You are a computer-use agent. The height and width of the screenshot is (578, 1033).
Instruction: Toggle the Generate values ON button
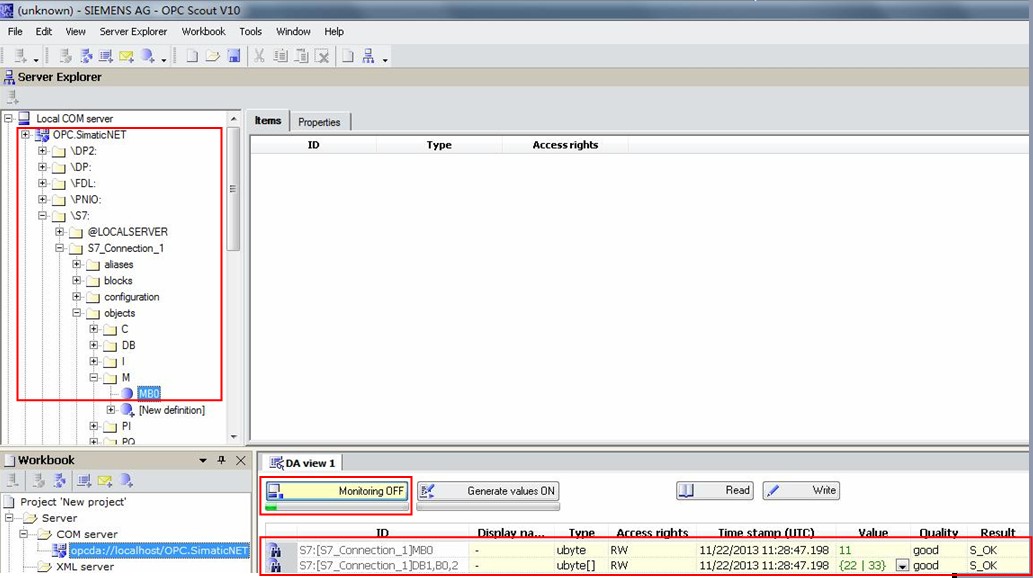click(x=488, y=490)
